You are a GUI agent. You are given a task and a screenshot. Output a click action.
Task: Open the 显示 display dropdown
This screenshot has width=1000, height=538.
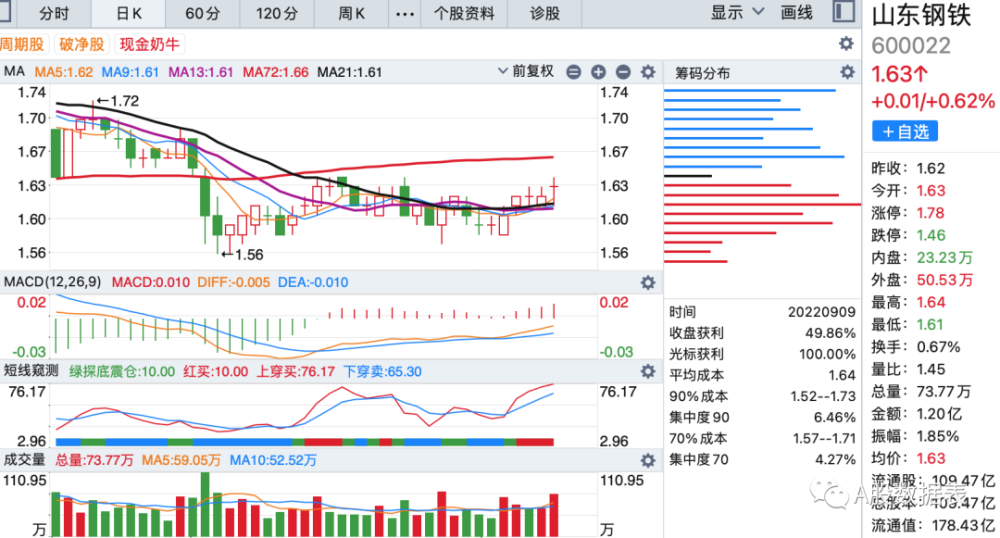737,12
